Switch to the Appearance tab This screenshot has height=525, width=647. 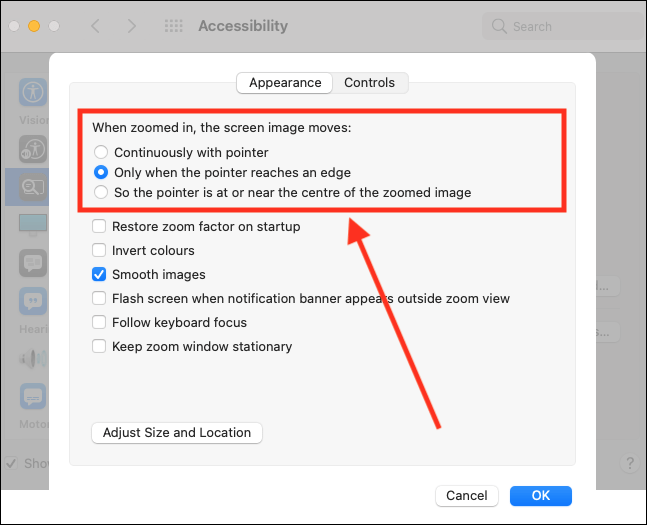pos(285,83)
